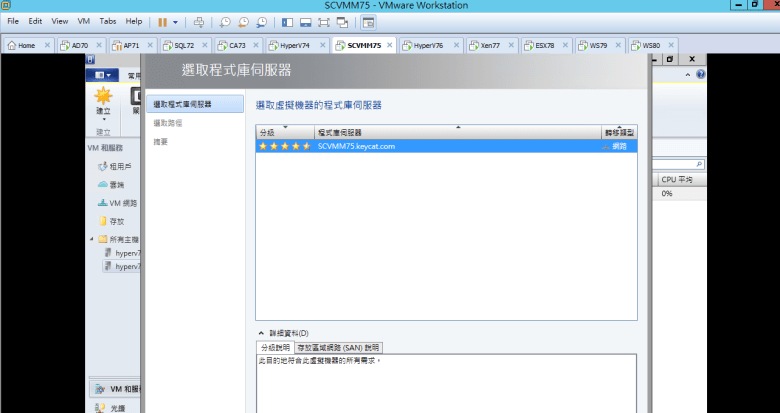Switch to the HyperV76 VM tab
The width and height of the screenshot is (780, 413).
point(428,45)
